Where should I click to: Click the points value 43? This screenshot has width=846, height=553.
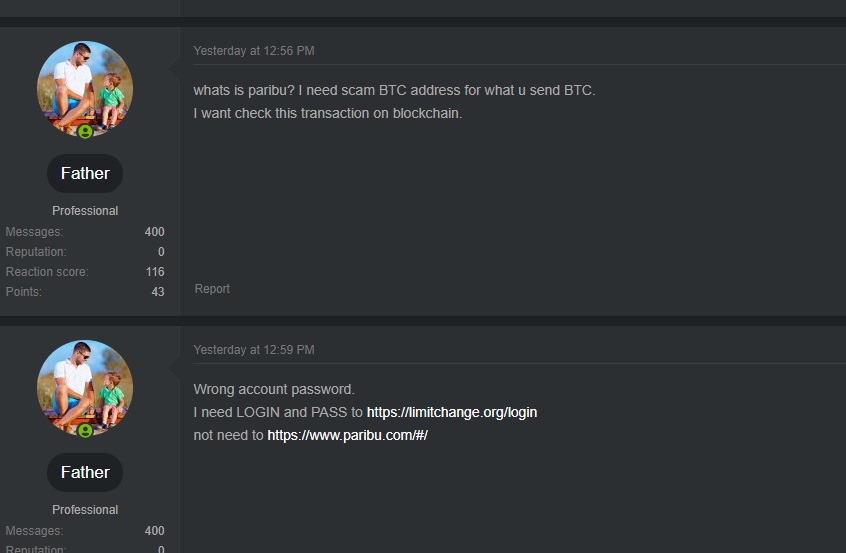158,292
